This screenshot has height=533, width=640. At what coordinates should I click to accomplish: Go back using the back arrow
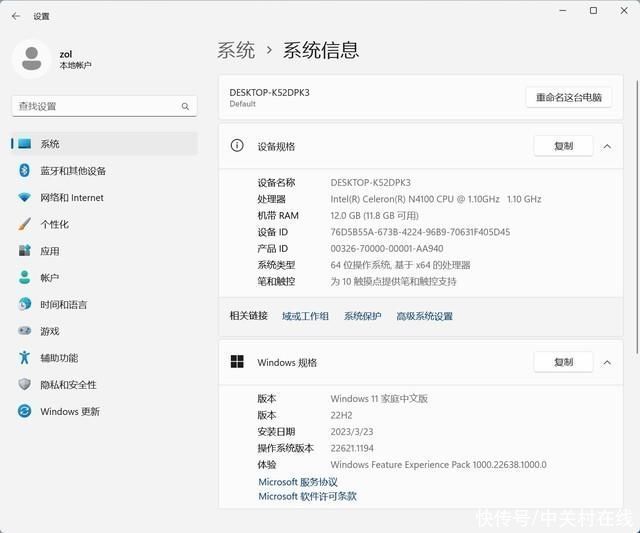[16, 16]
